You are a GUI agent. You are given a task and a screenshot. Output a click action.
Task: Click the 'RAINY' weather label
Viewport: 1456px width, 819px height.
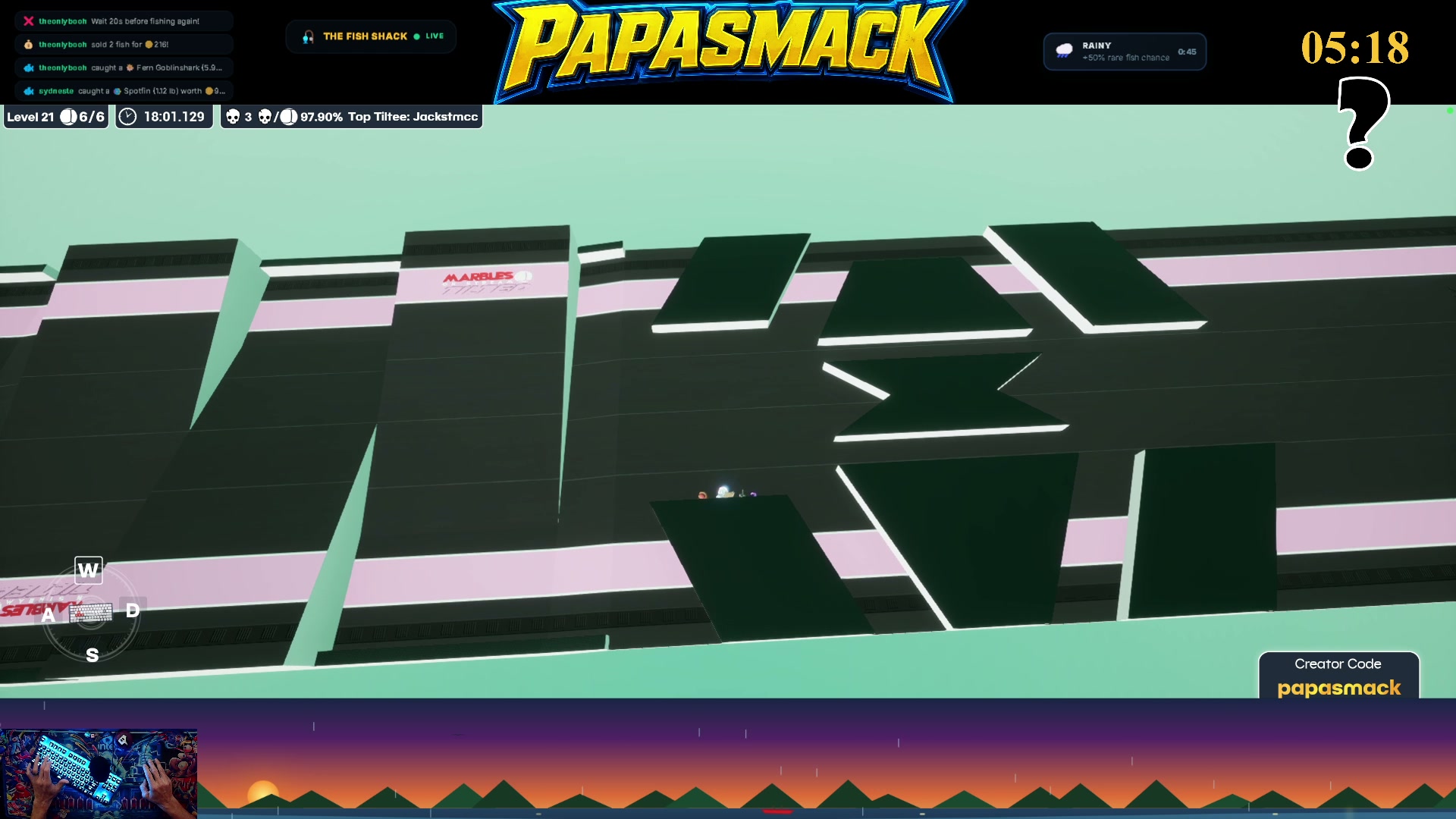coord(1097,45)
